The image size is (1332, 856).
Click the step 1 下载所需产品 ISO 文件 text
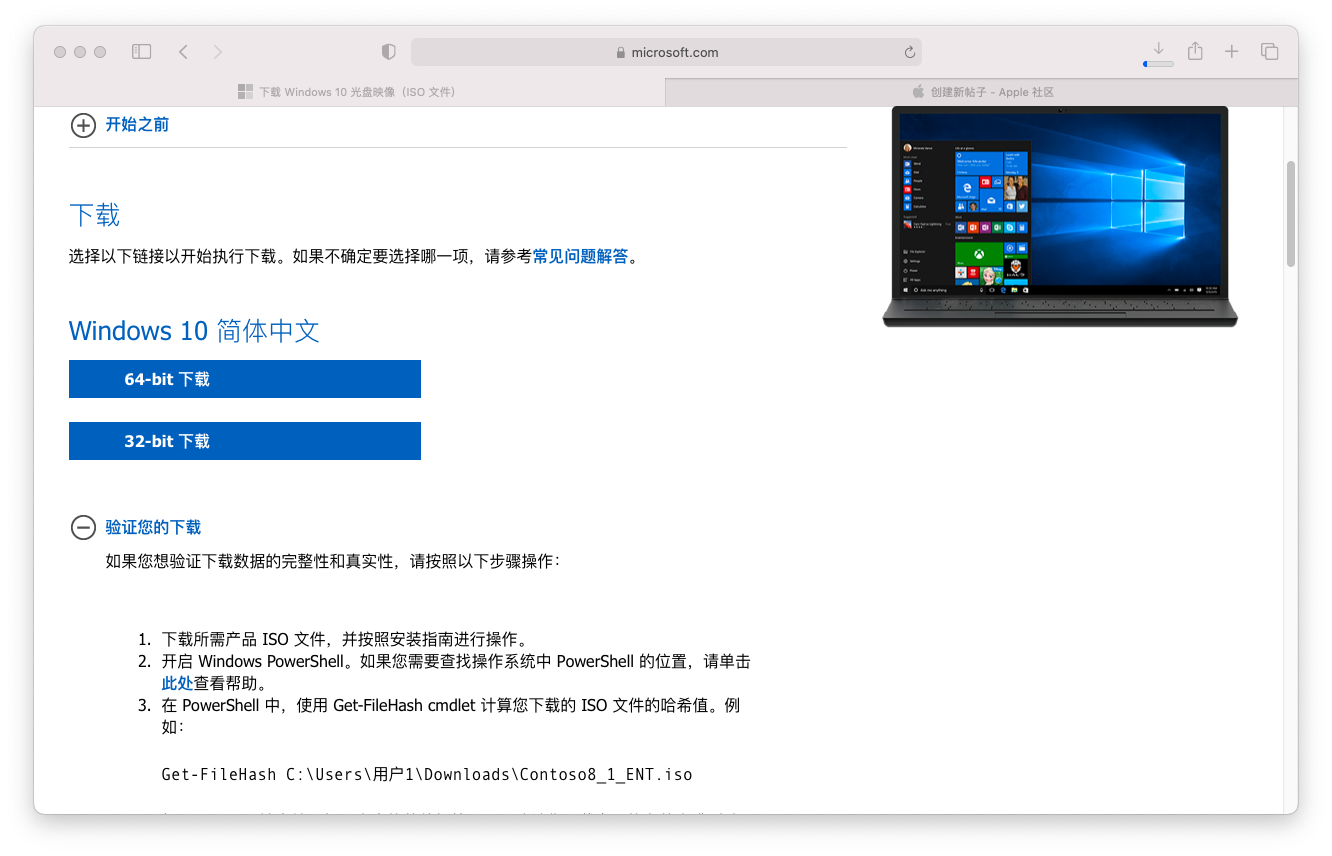pos(344,640)
